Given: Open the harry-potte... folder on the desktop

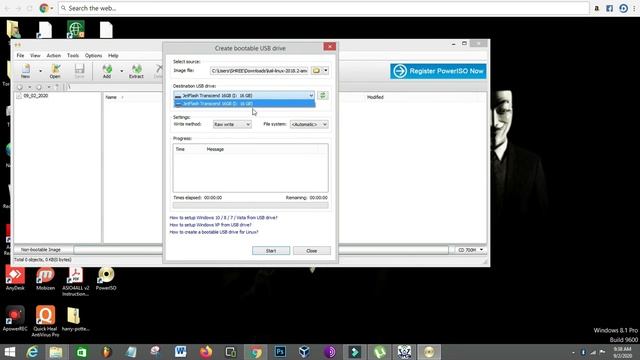Looking at the screenshot, I should (x=76, y=319).
